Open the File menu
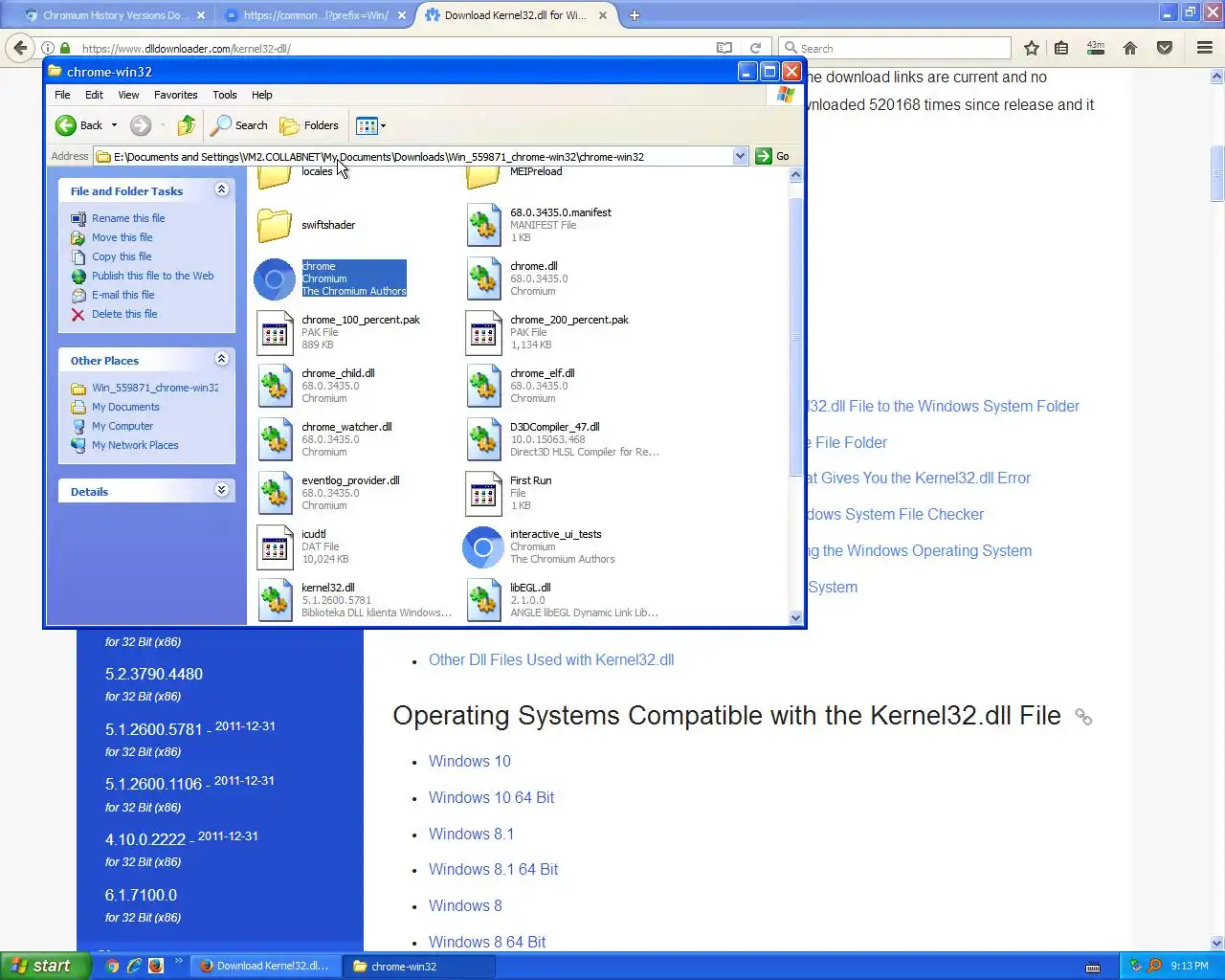Image resolution: width=1225 pixels, height=980 pixels. [x=62, y=95]
